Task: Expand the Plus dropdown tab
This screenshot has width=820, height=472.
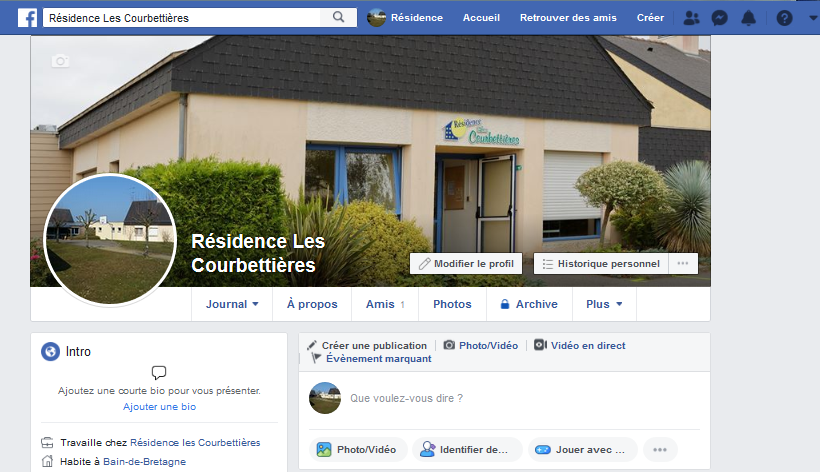Action: (x=604, y=304)
